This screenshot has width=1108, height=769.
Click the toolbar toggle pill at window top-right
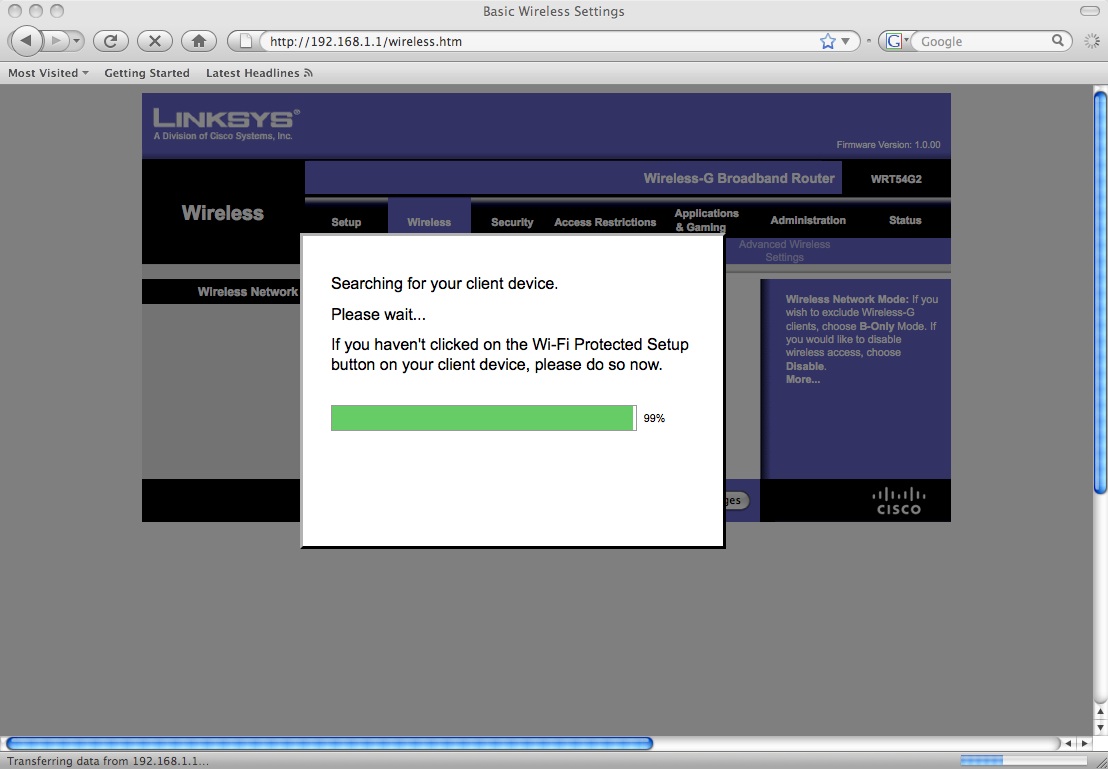point(1090,11)
